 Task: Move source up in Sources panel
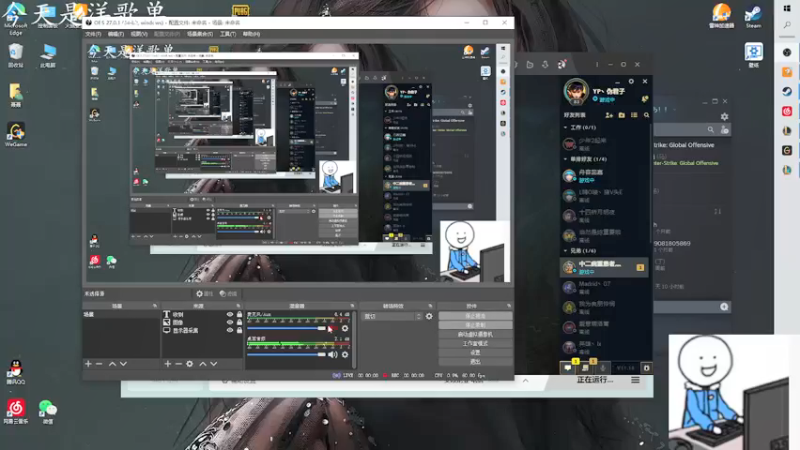[x=203, y=364]
